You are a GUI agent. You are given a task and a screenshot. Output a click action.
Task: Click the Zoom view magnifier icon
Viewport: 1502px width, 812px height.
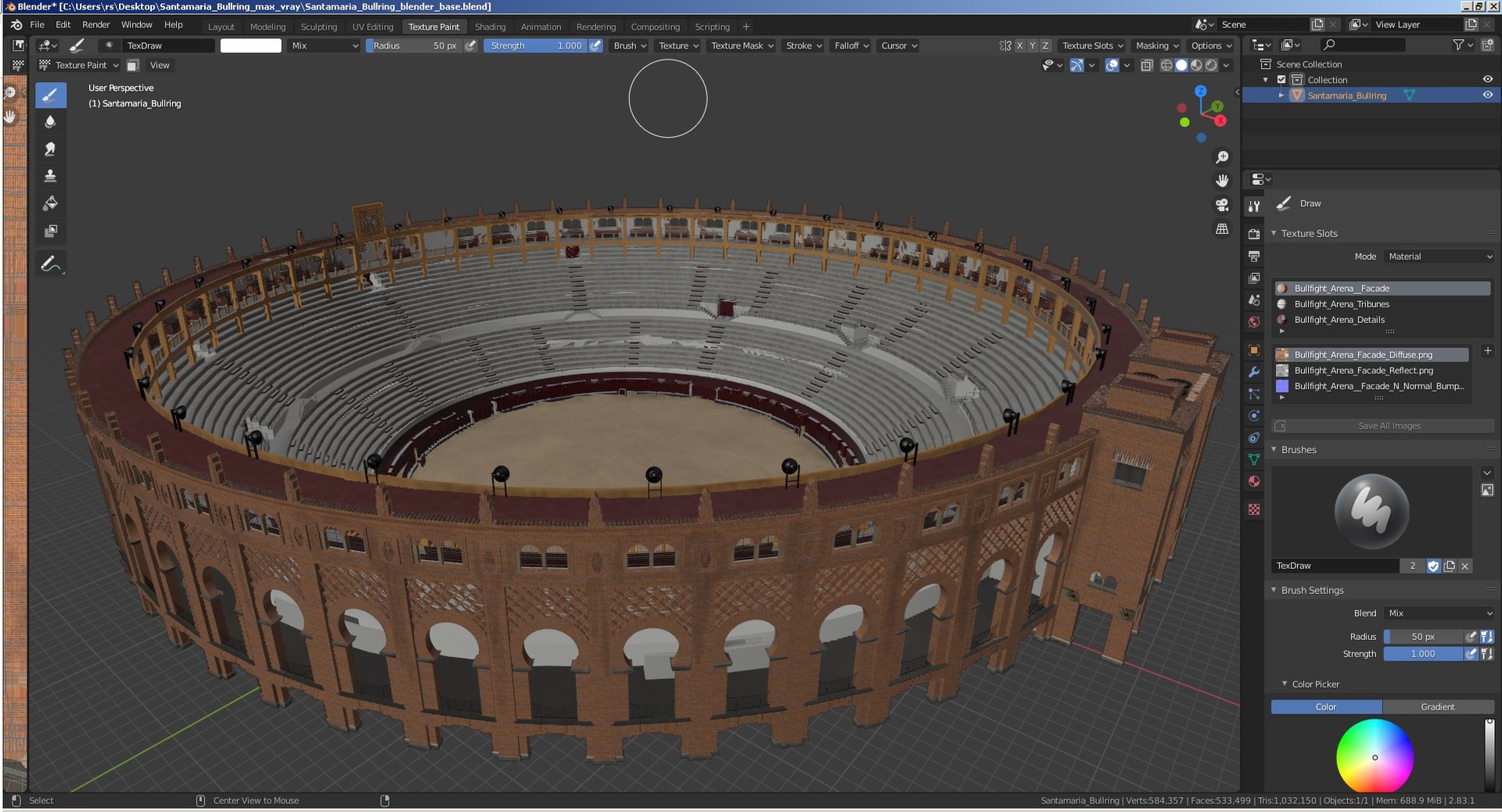pos(1222,157)
